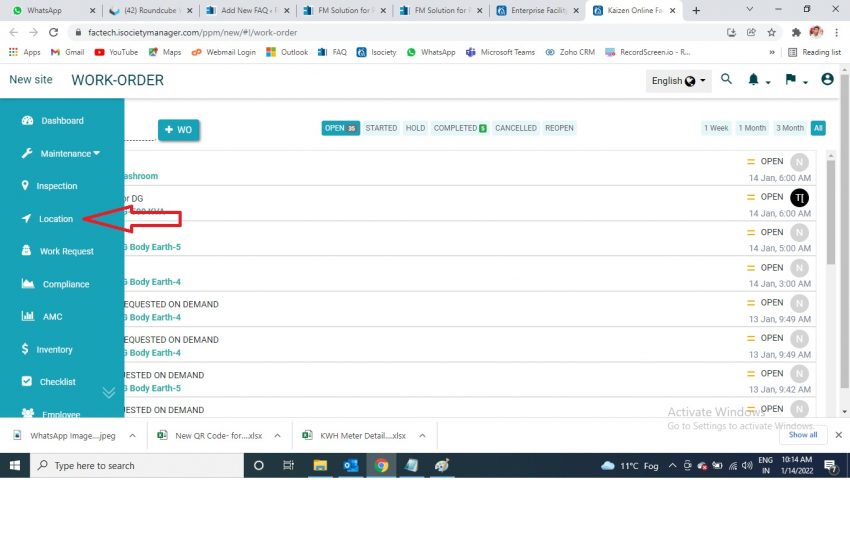The width and height of the screenshot is (850, 558).
Task: Open Inventory section
Action: pyautogui.click(x=47, y=349)
